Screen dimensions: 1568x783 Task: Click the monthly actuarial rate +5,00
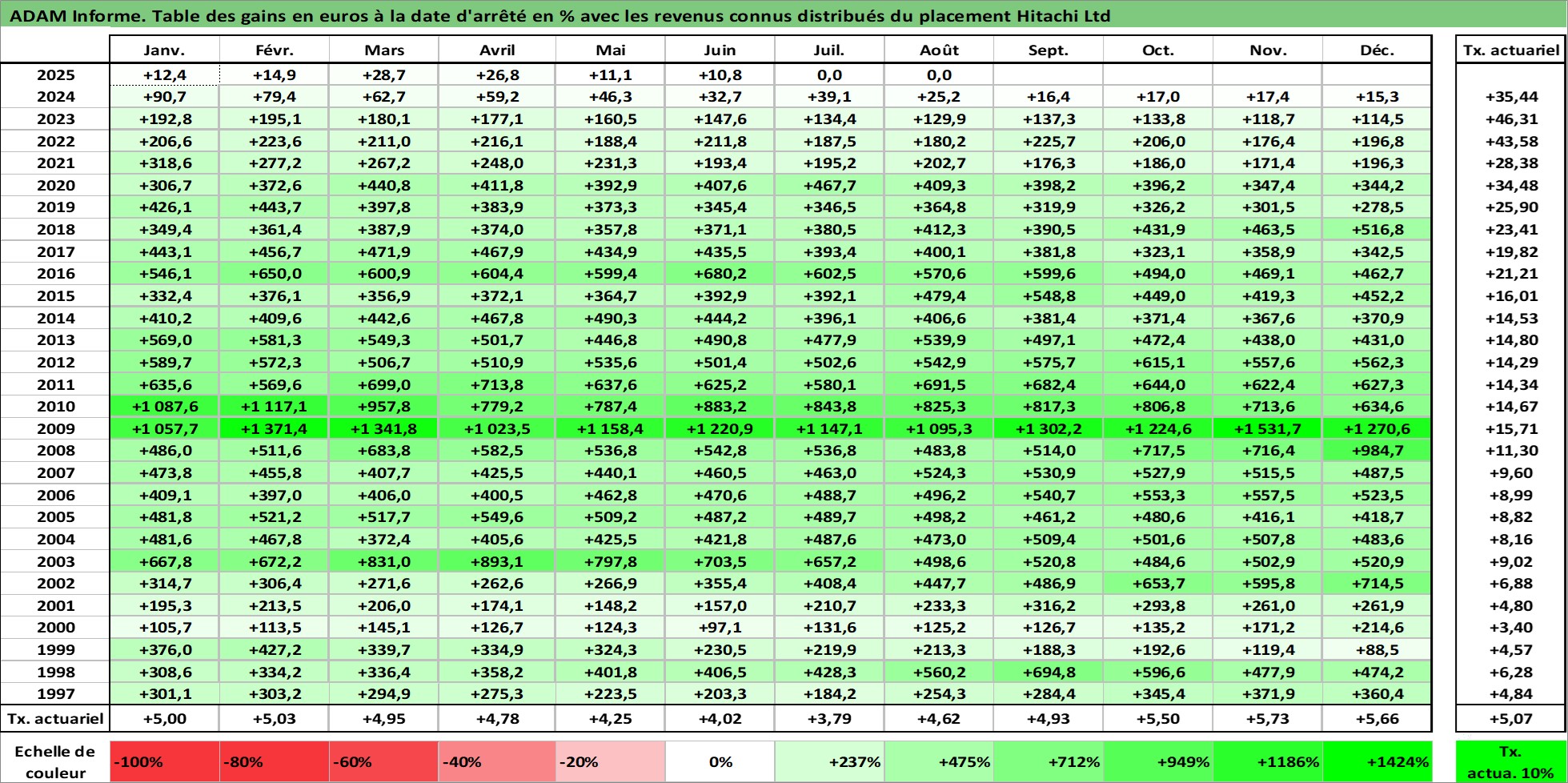(164, 719)
